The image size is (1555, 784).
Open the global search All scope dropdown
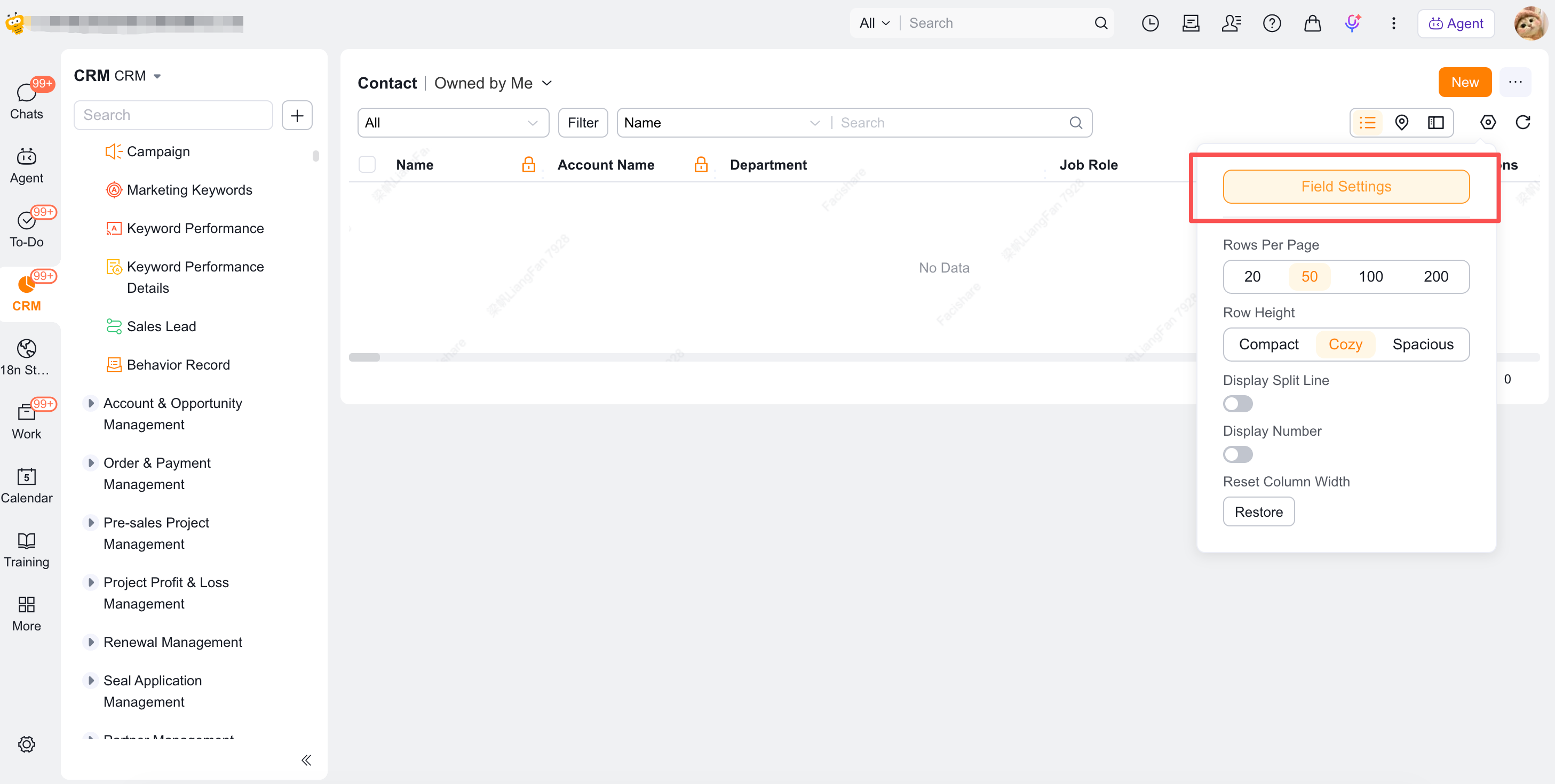point(875,23)
